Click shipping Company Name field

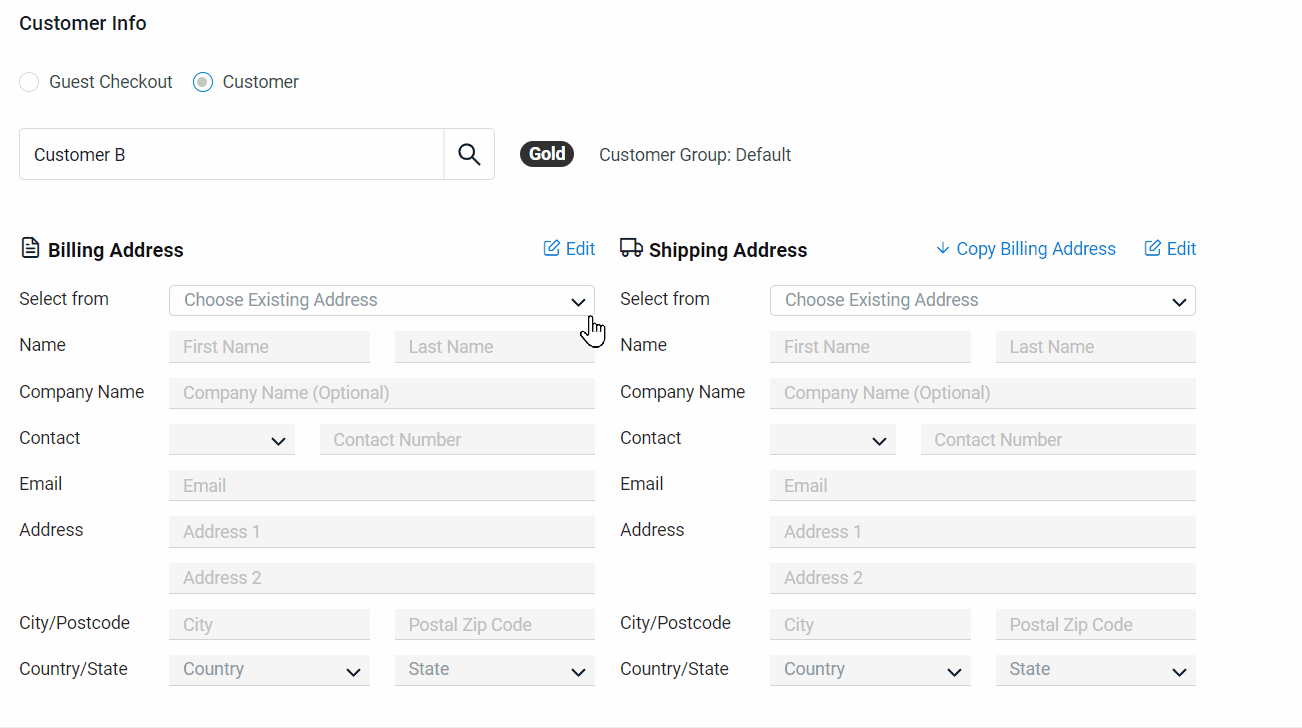point(982,393)
